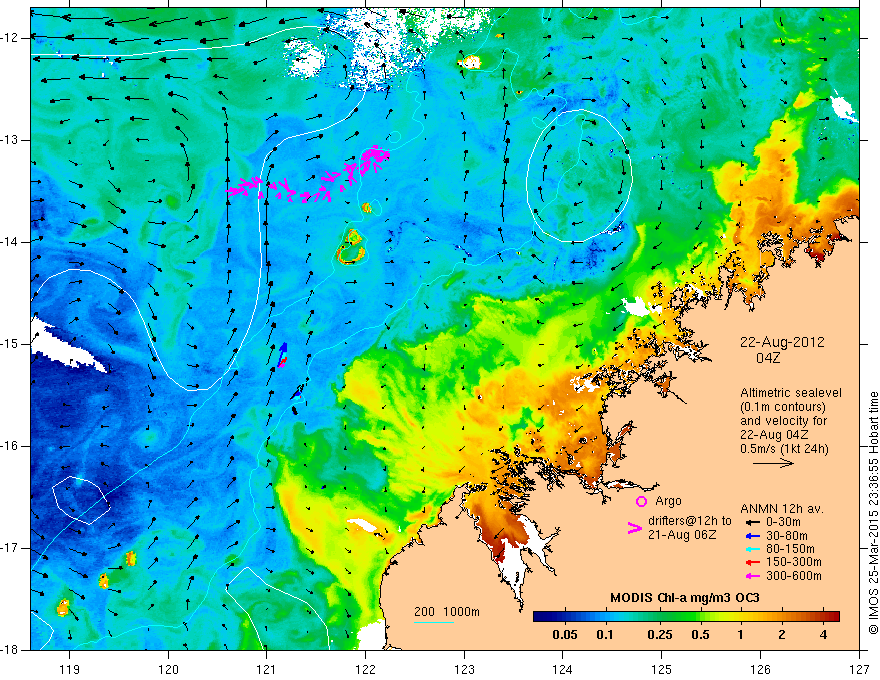
Task: Click the dark red end of chlorophyll colorbar
Action: (832, 617)
